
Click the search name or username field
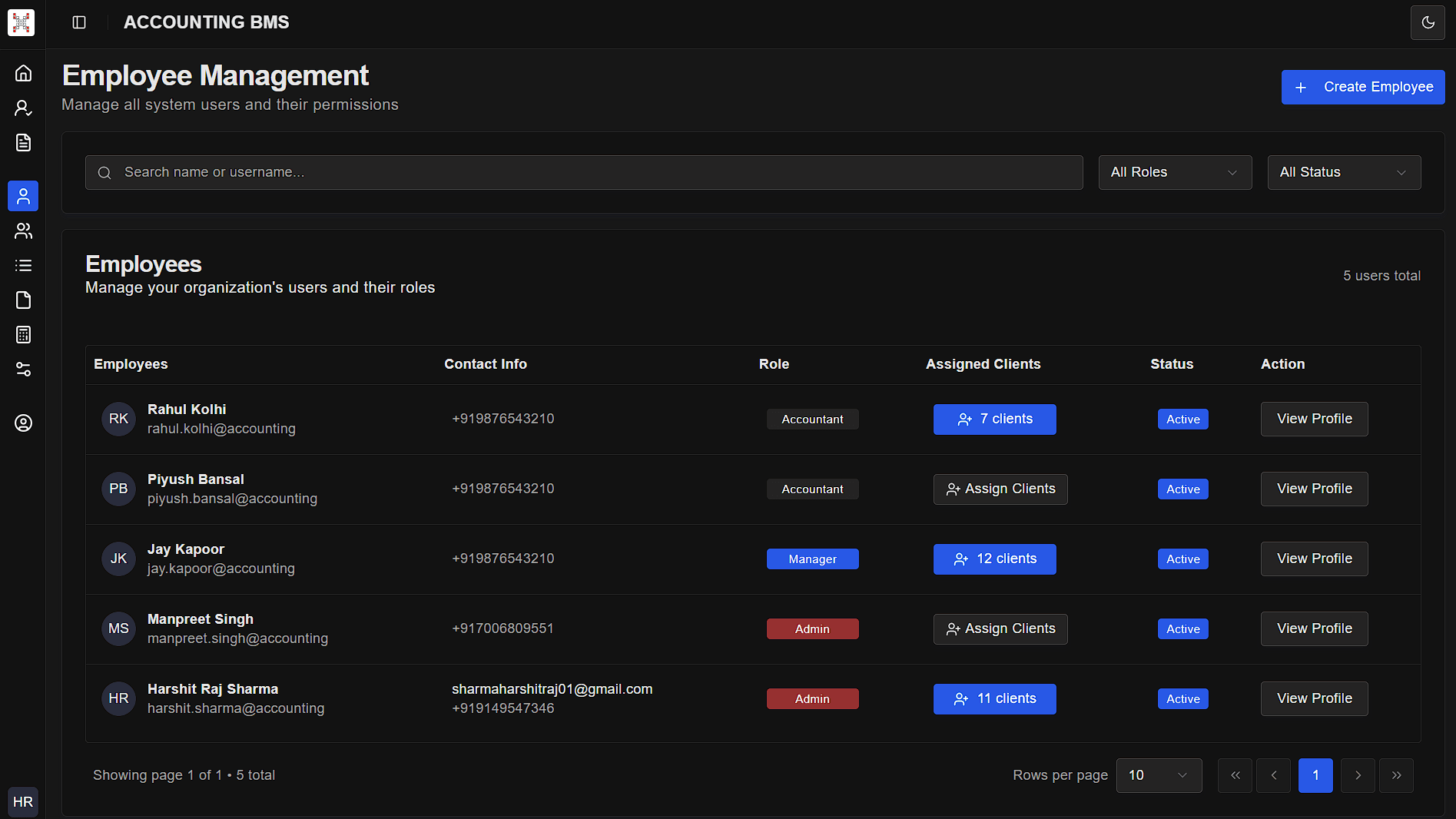583,172
